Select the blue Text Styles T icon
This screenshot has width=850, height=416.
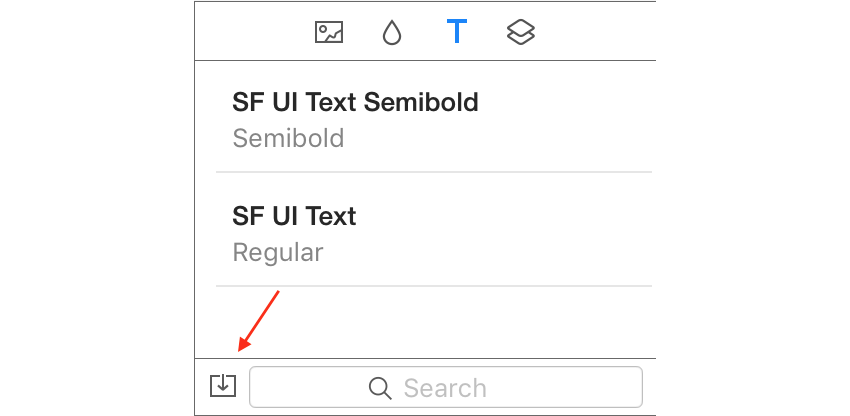[x=457, y=31]
